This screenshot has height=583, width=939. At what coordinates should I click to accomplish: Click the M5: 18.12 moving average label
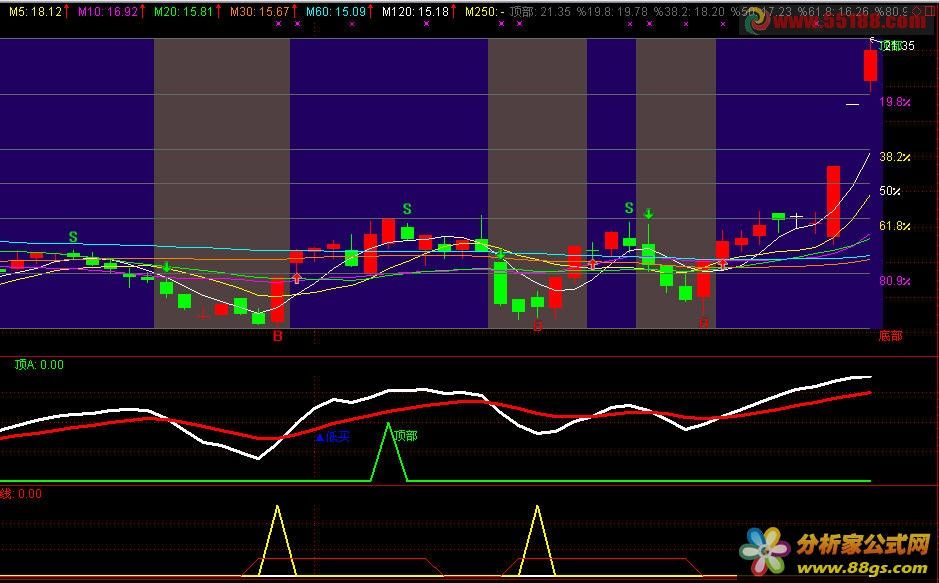point(35,11)
